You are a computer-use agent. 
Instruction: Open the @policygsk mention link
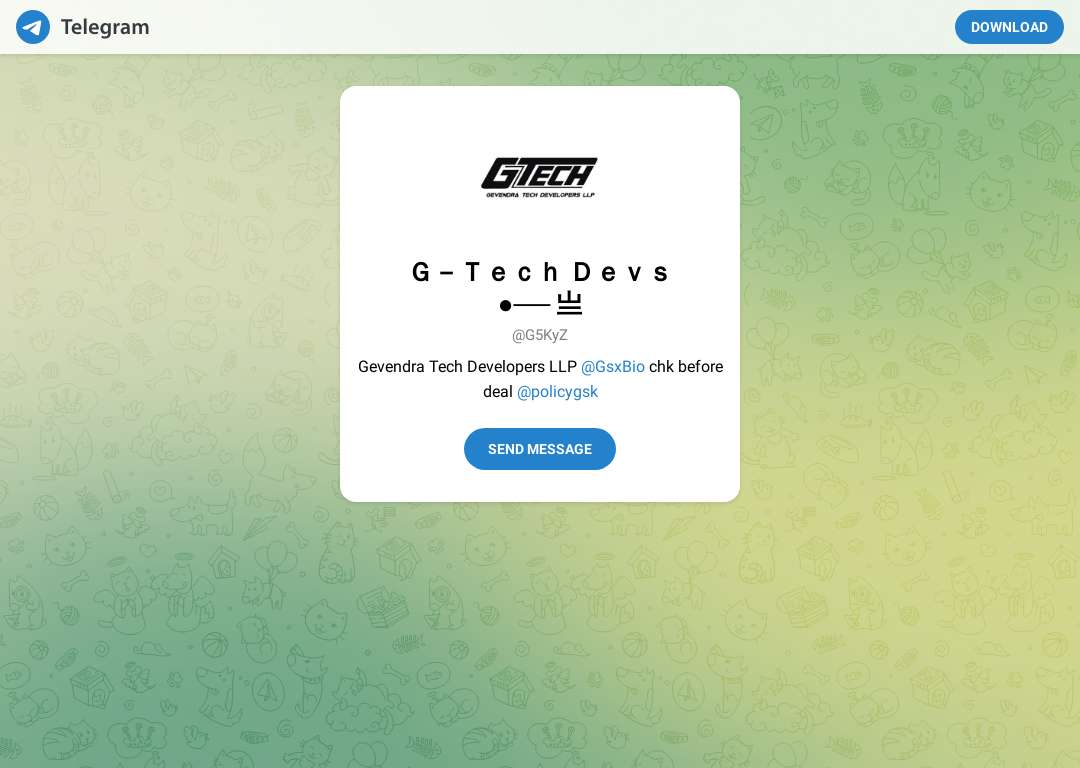pos(557,391)
